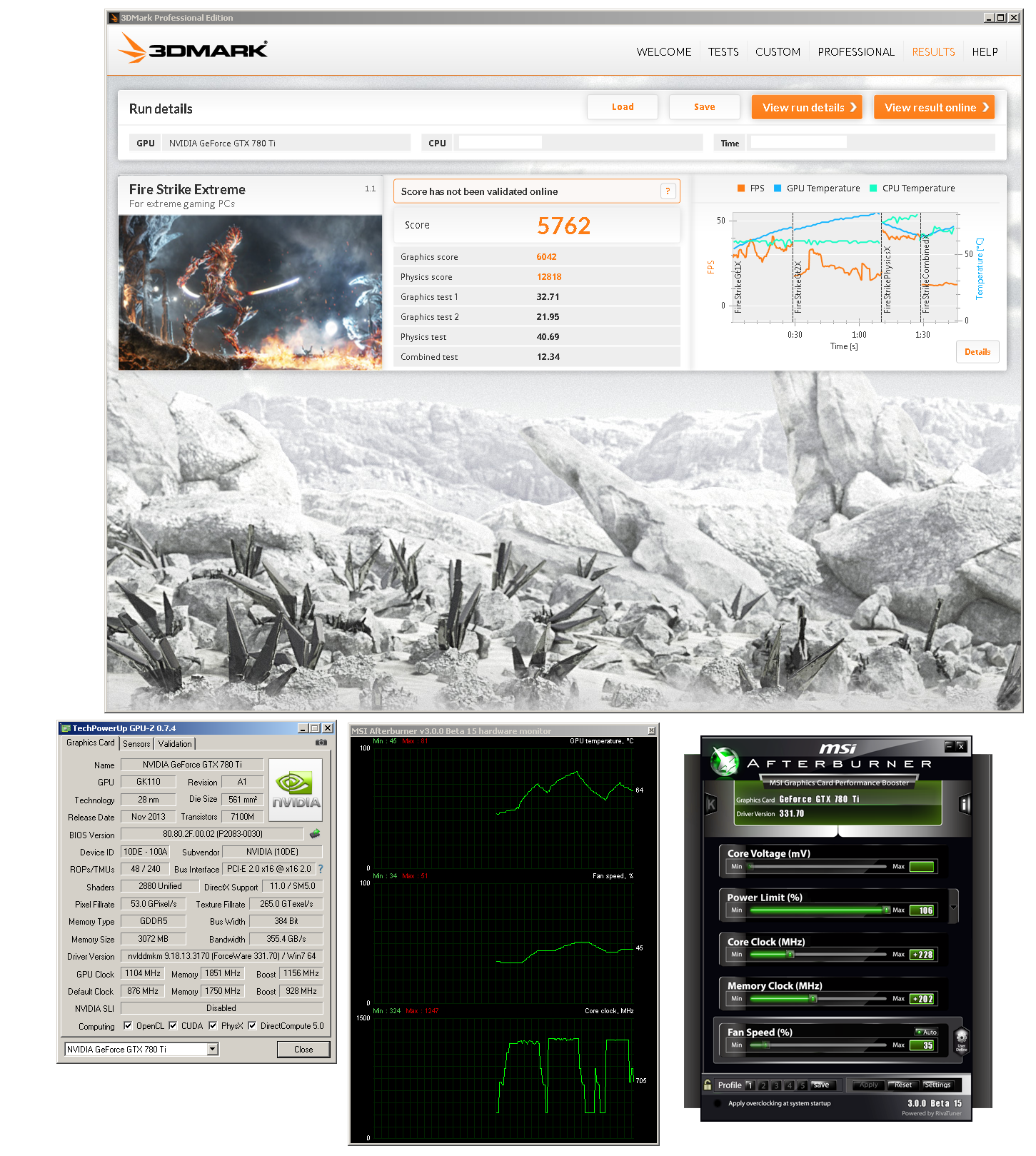
Task: Click the NVIDIA logo in GPU-Z
Action: [296, 790]
